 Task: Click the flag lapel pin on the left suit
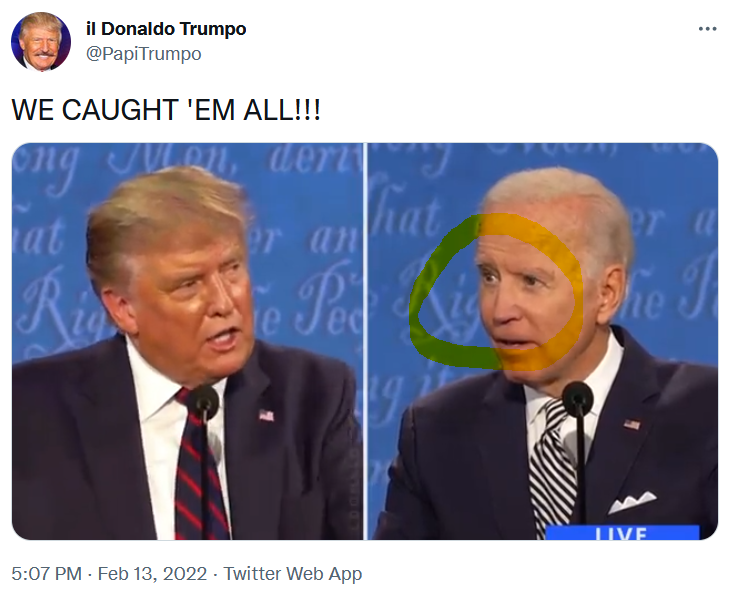(266, 415)
